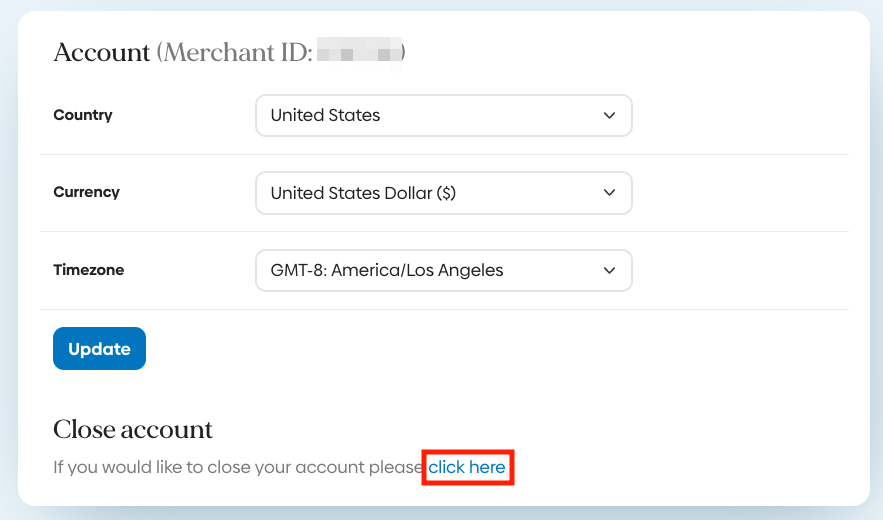Click the Country field label
Screen dimensions: 883x520
pyautogui.click(x=83, y=115)
